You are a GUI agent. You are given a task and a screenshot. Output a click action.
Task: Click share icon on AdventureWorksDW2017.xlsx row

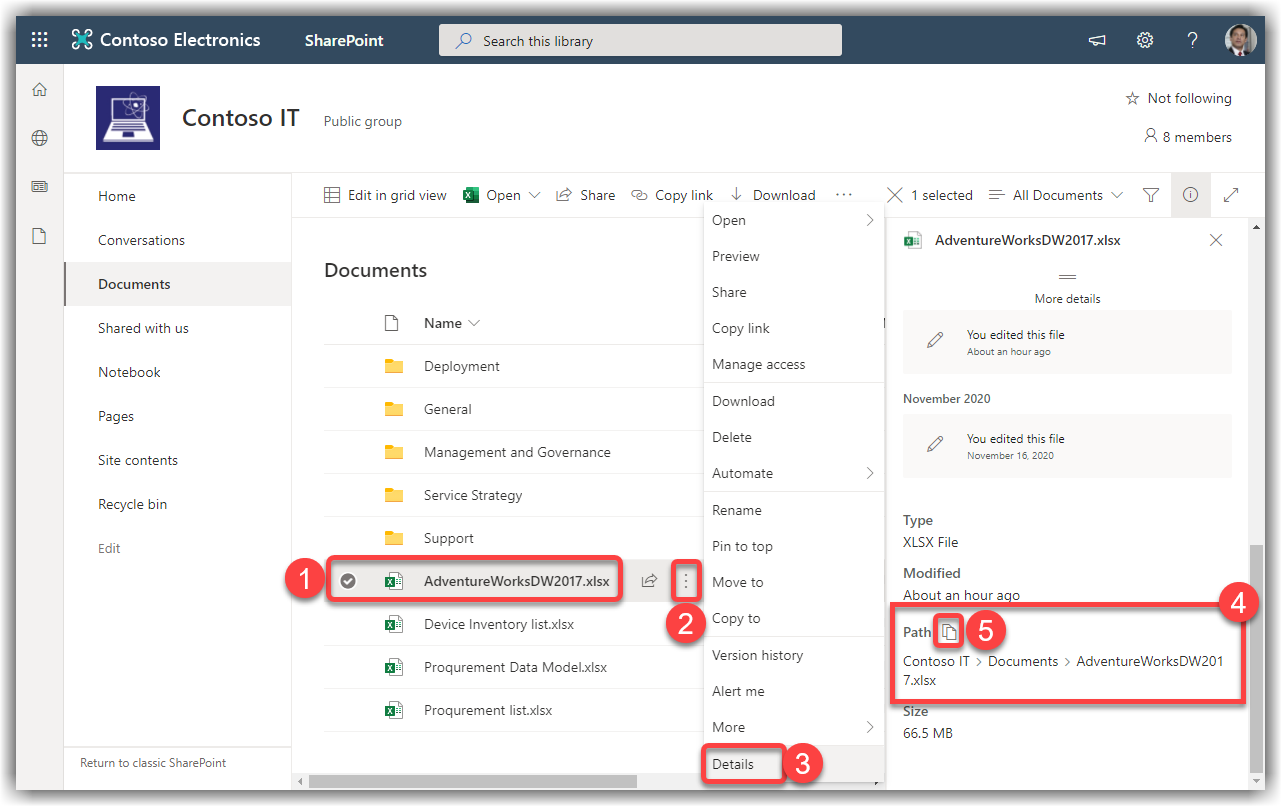[649, 581]
